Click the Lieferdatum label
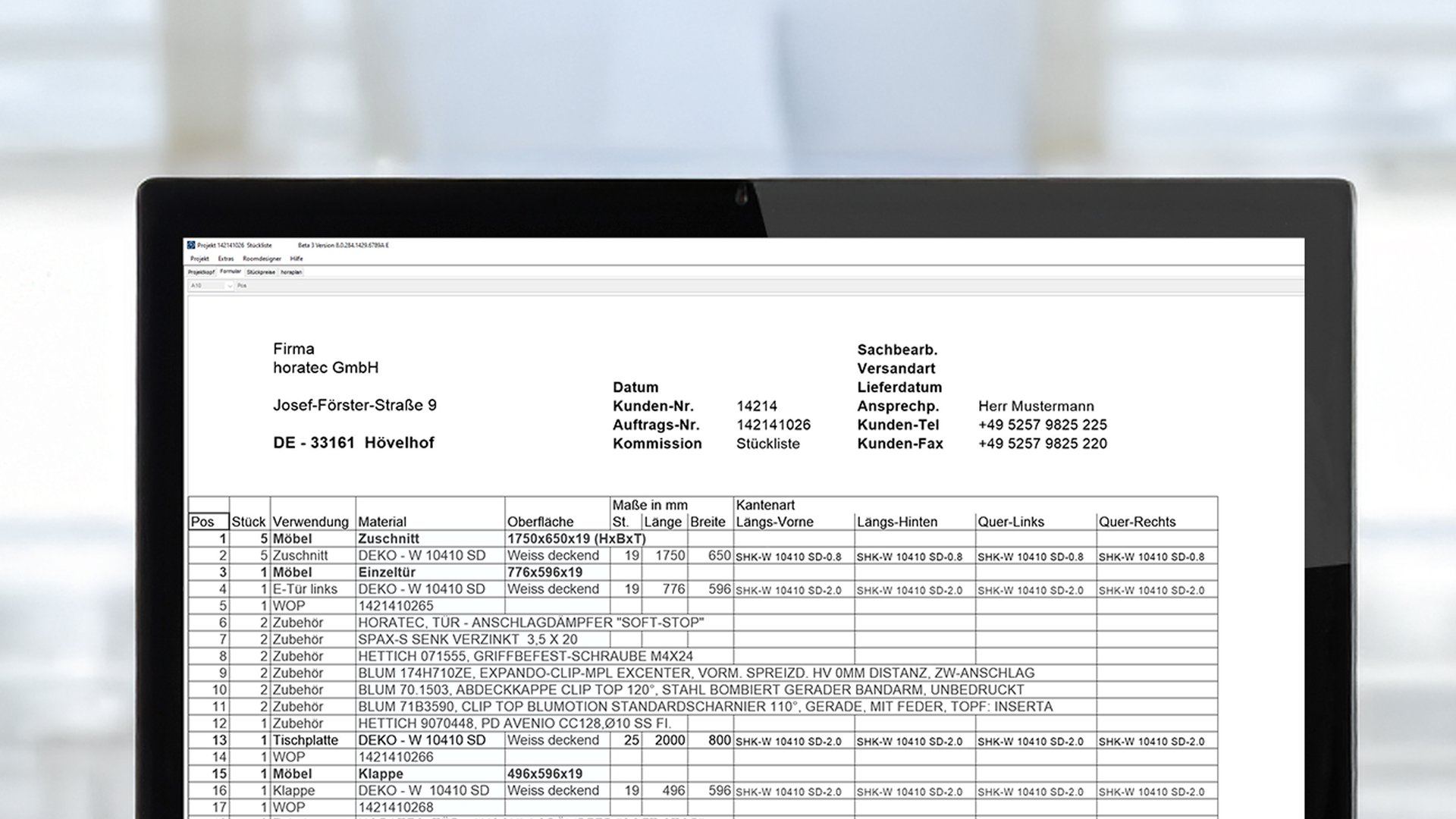Image resolution: width=1456 pixels, height=819 pixels. [899, 387]
